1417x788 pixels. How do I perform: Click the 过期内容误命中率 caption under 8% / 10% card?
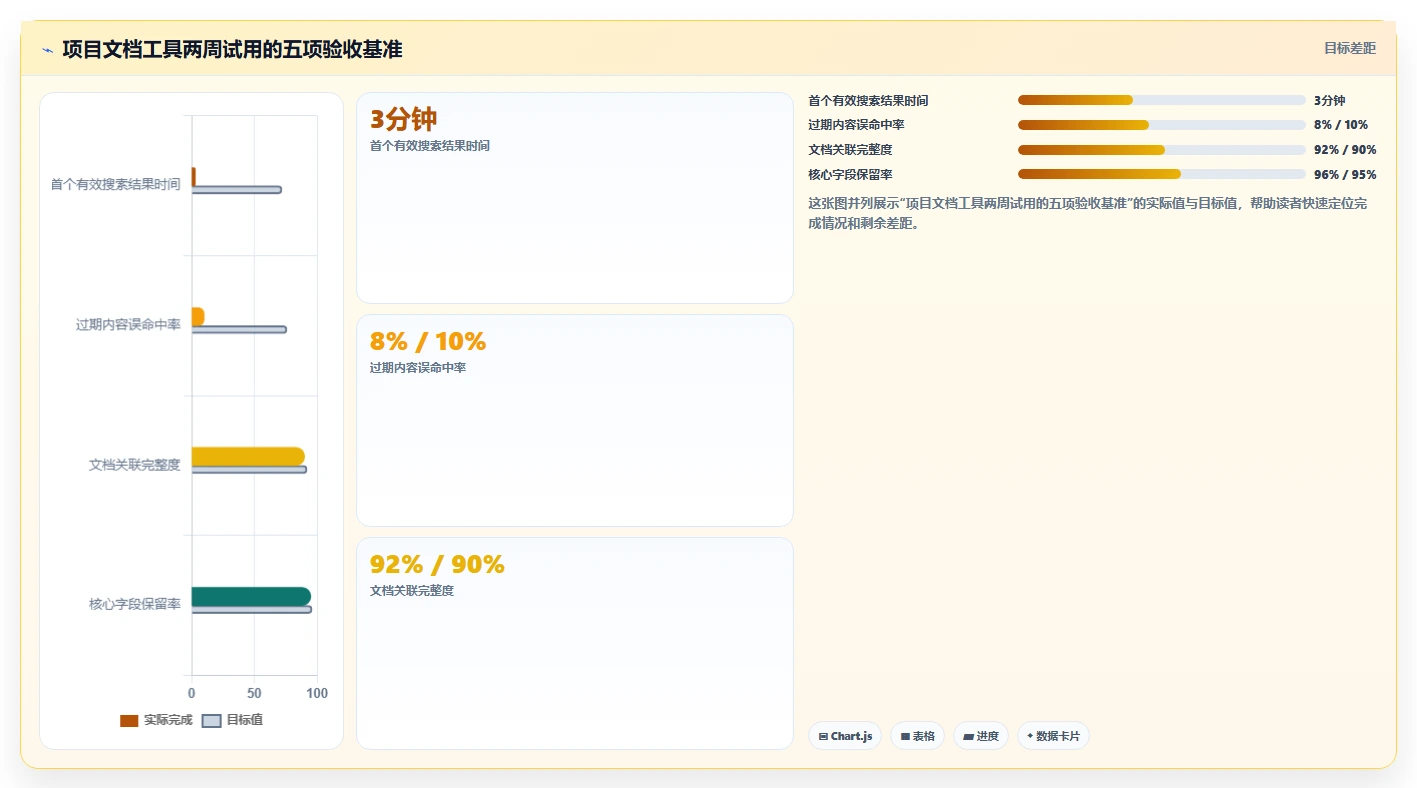[418, 368]
